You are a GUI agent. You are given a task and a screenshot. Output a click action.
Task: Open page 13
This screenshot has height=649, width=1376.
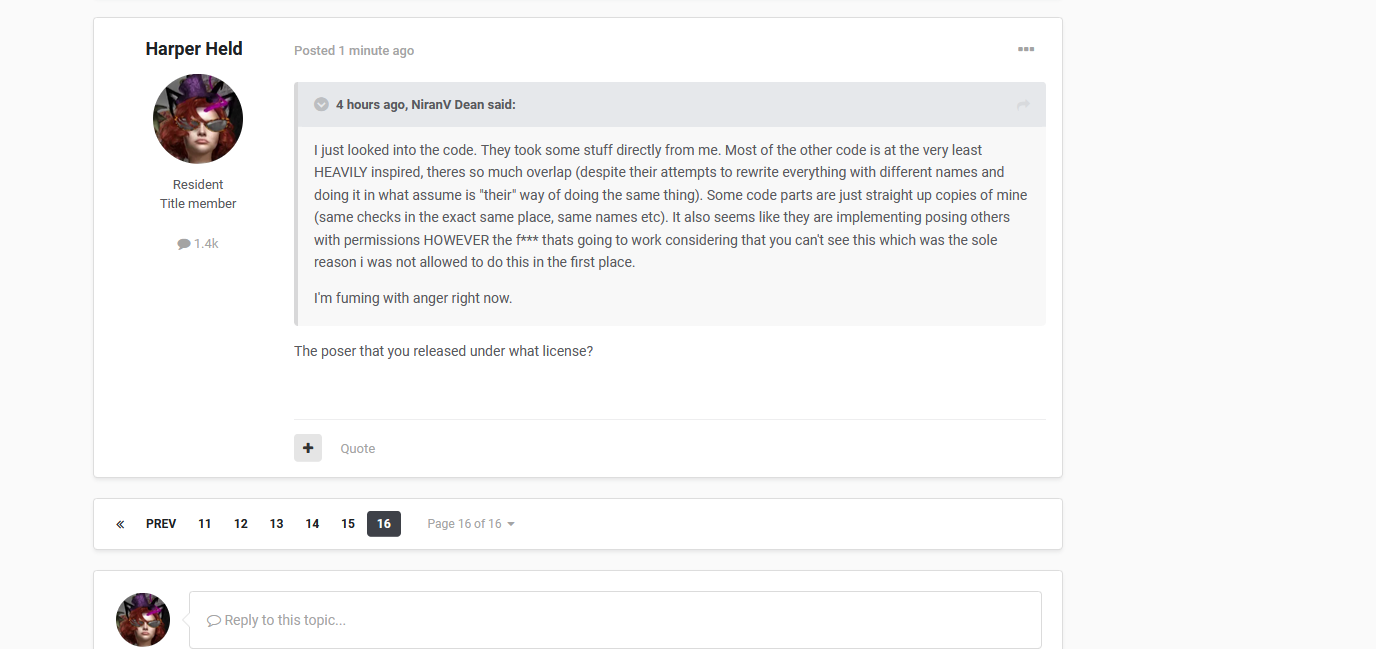click(277, 524)
